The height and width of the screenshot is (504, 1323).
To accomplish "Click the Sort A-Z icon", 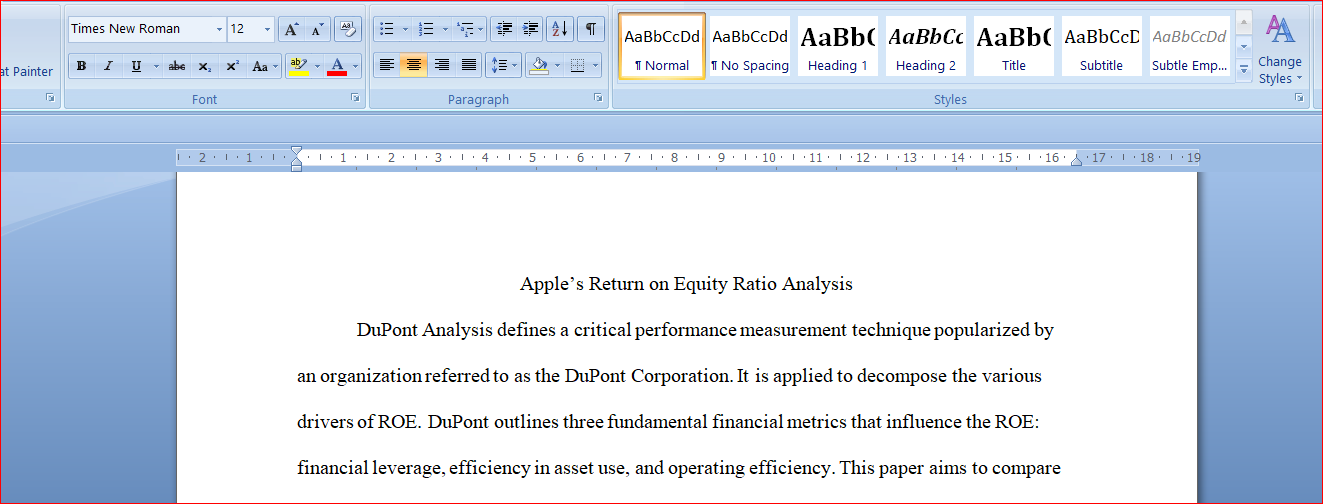I will 560,29.
